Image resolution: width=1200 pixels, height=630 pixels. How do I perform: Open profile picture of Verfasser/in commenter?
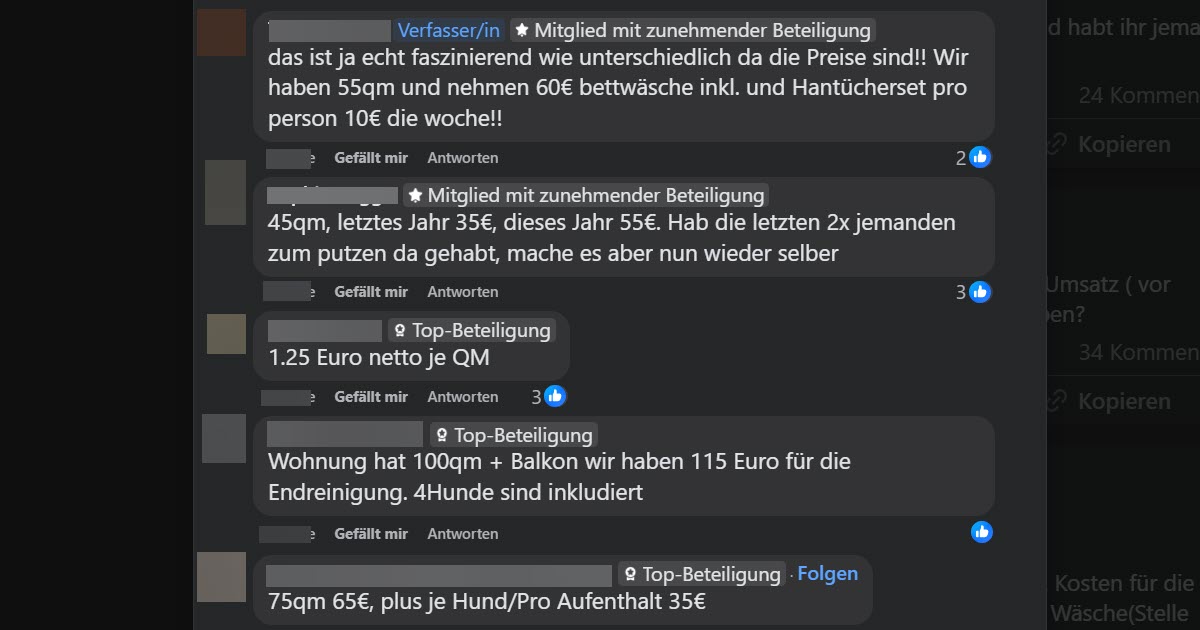[222, 32]
